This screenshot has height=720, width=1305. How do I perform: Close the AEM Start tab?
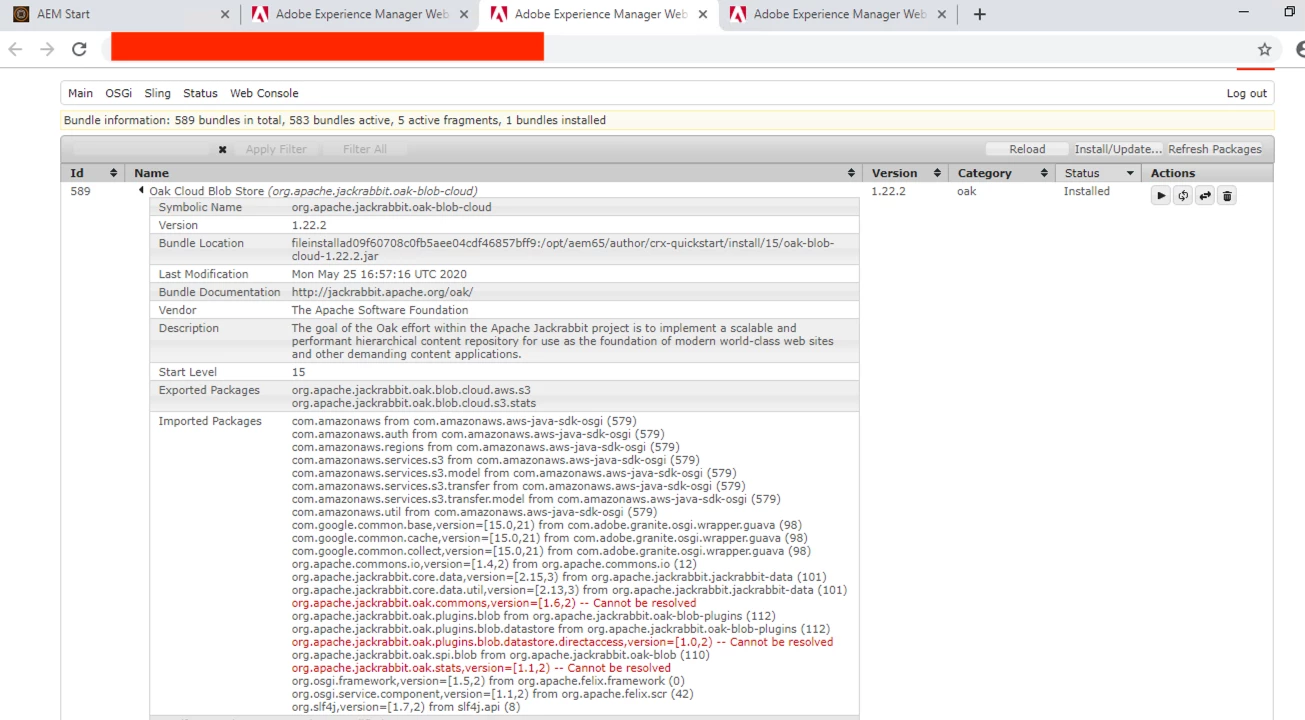pos(224,14)
